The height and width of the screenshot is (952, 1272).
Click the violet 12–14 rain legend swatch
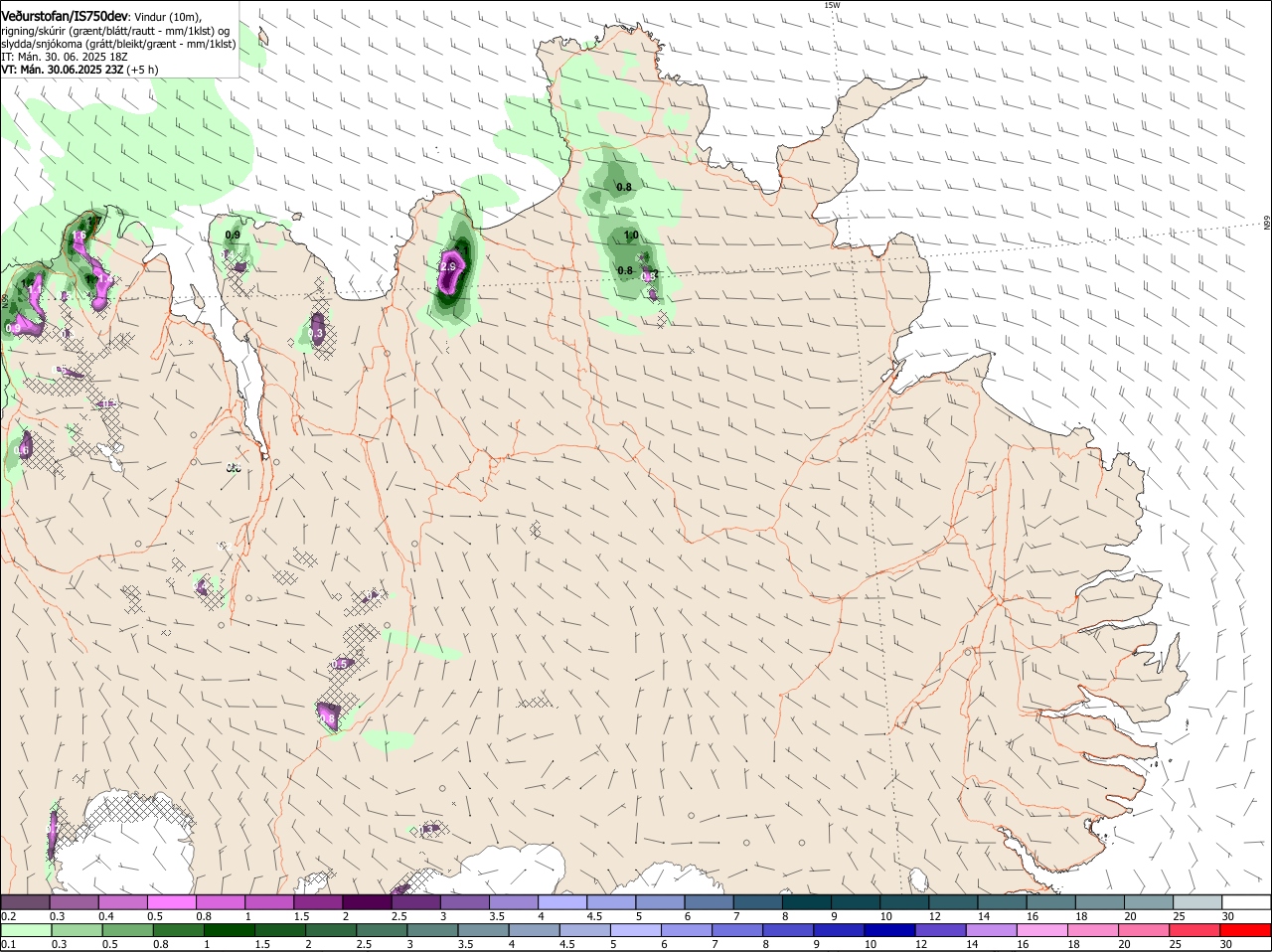(940, 931)
